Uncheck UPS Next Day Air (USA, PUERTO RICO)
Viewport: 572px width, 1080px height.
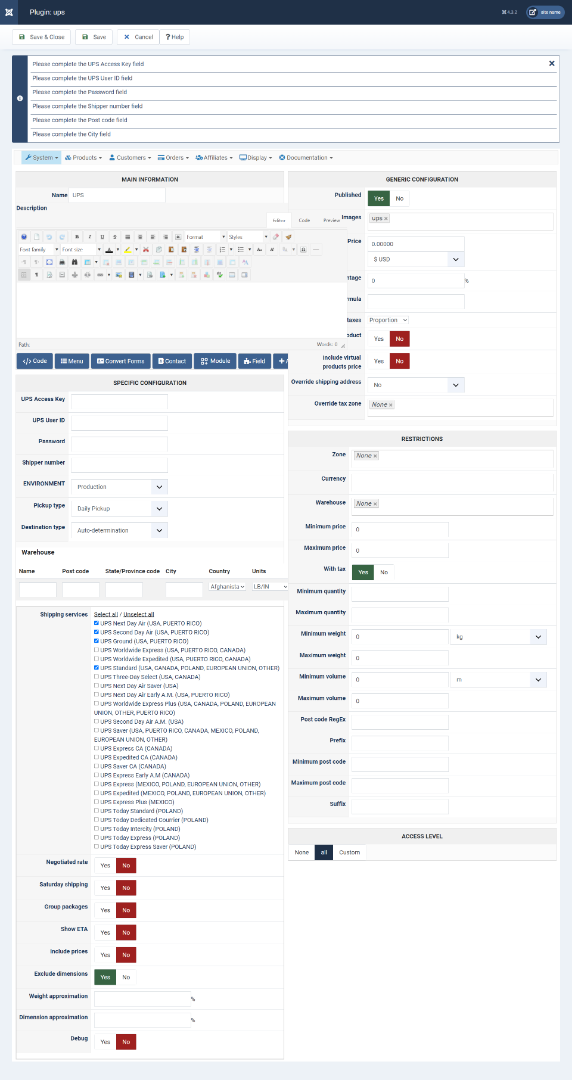point(96,623)
